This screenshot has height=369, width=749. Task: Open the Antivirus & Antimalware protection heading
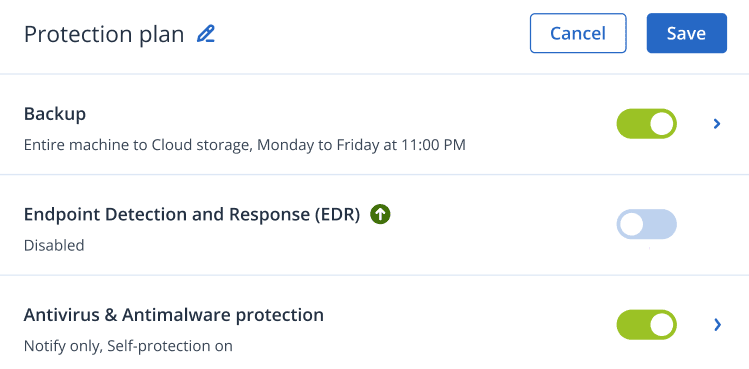pos(174,315)
